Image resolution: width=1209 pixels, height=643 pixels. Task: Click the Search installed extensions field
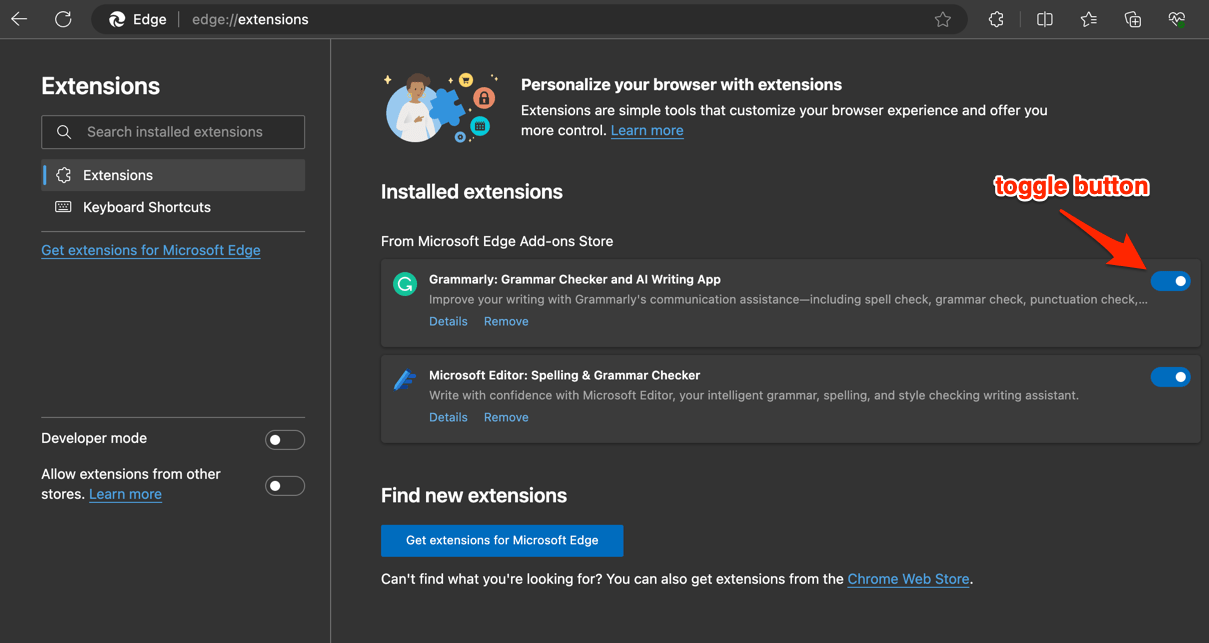click(174, 132)
